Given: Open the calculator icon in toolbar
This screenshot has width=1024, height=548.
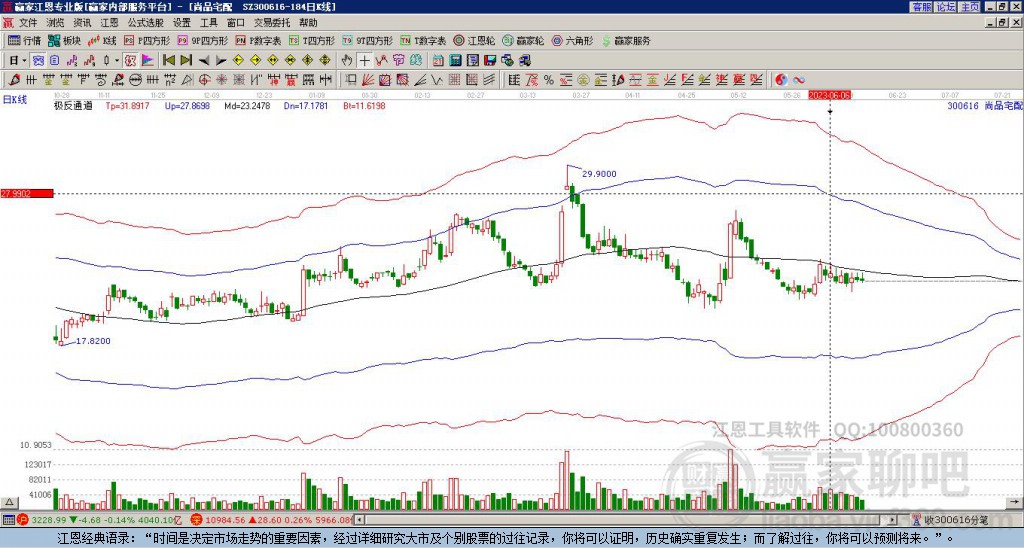Looking at the screenshot, I should coord(455,60).
